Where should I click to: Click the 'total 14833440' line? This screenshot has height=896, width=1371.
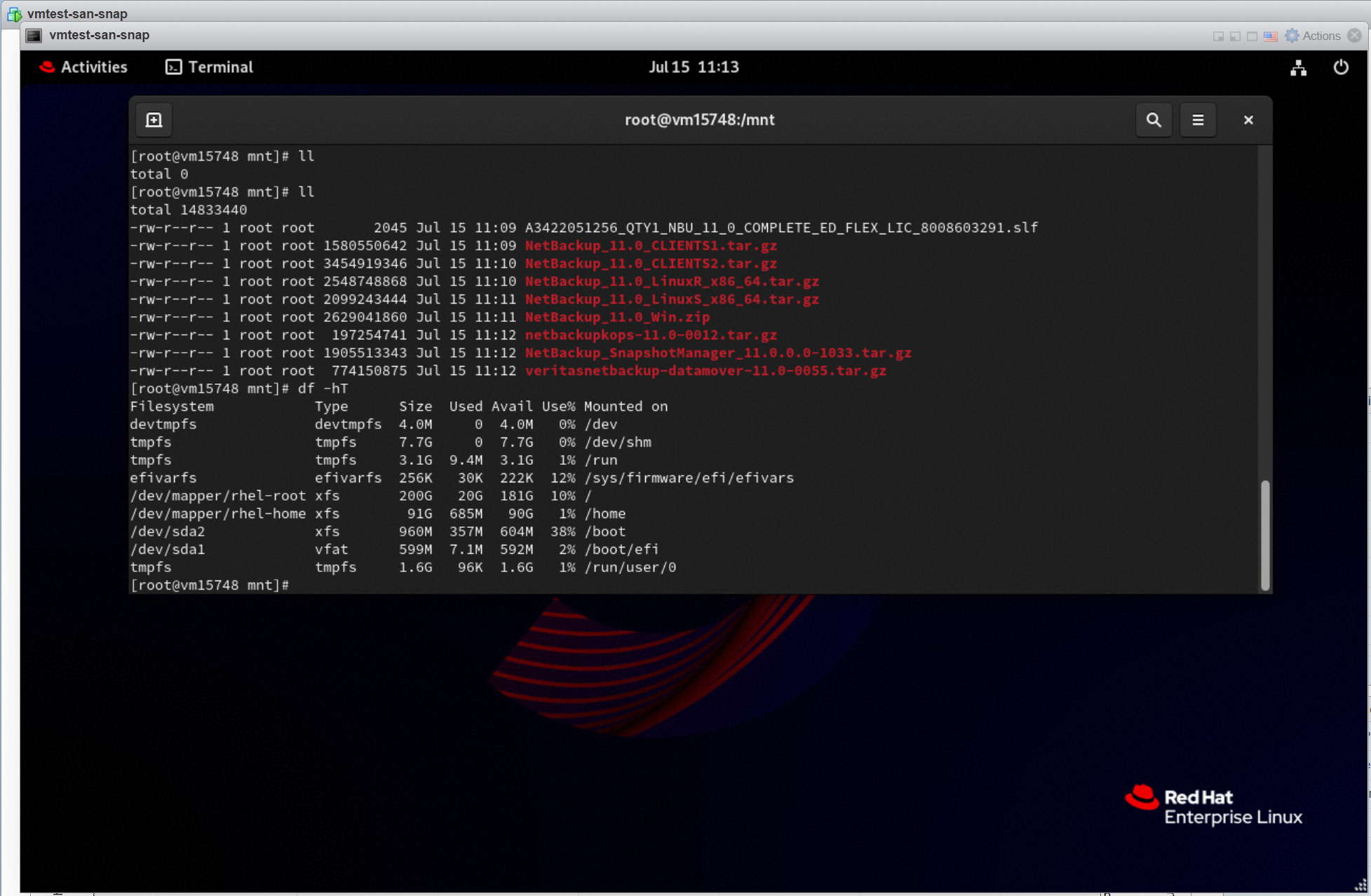189,210
